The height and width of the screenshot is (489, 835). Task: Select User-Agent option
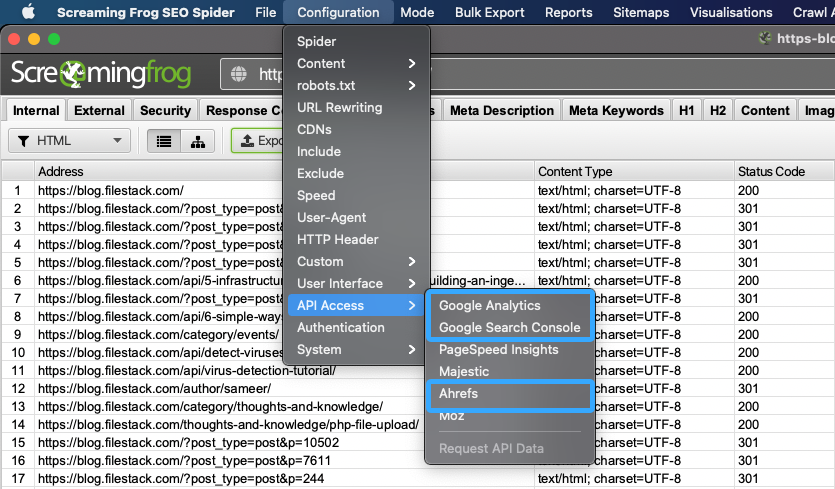point(356,217)
